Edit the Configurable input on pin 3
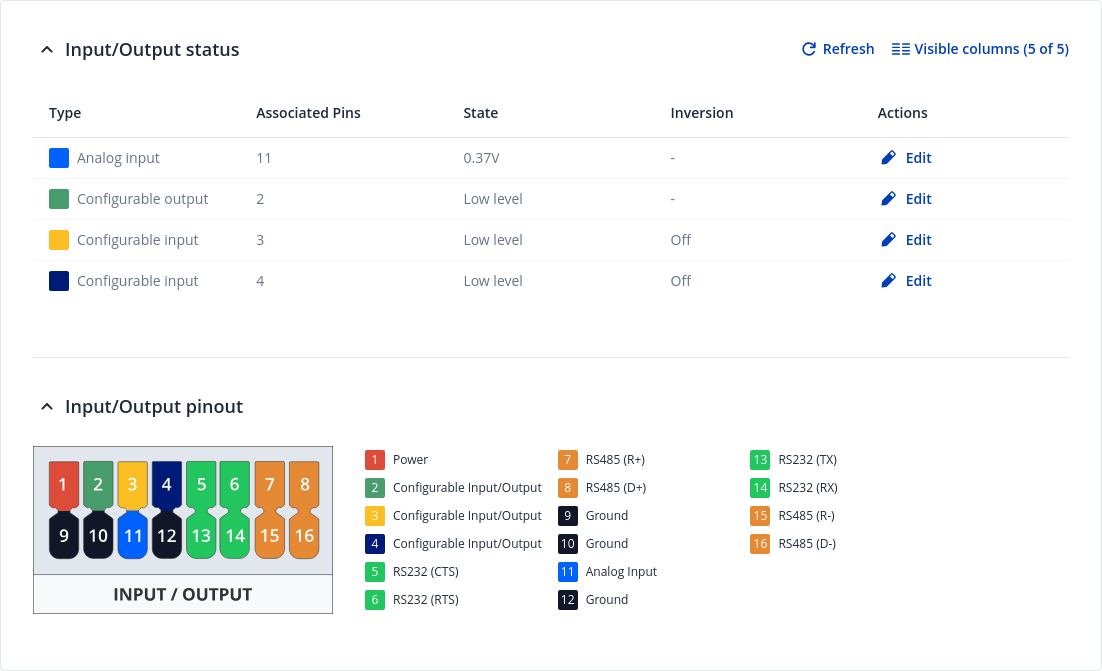The image size is (1102, 671). coord(906,240)
